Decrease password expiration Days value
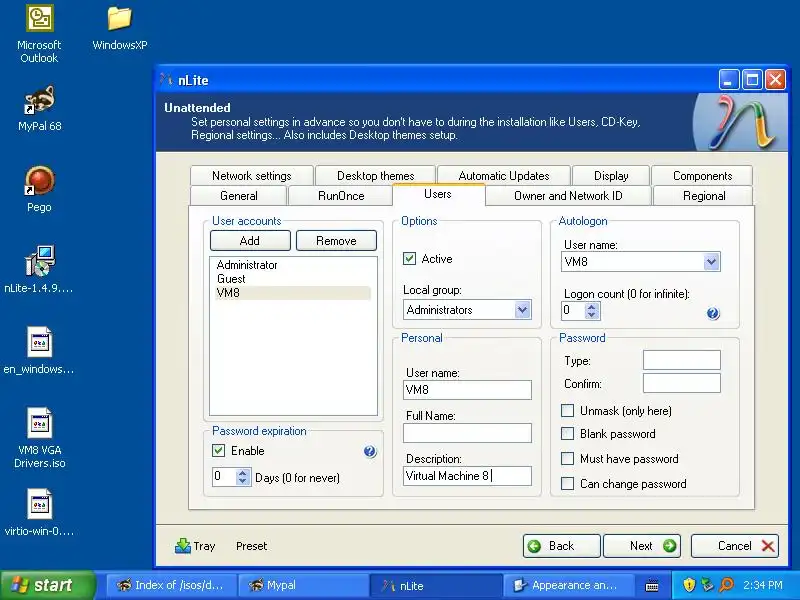The width and height of the screenshot is (800, 600). tap(243, 481)
